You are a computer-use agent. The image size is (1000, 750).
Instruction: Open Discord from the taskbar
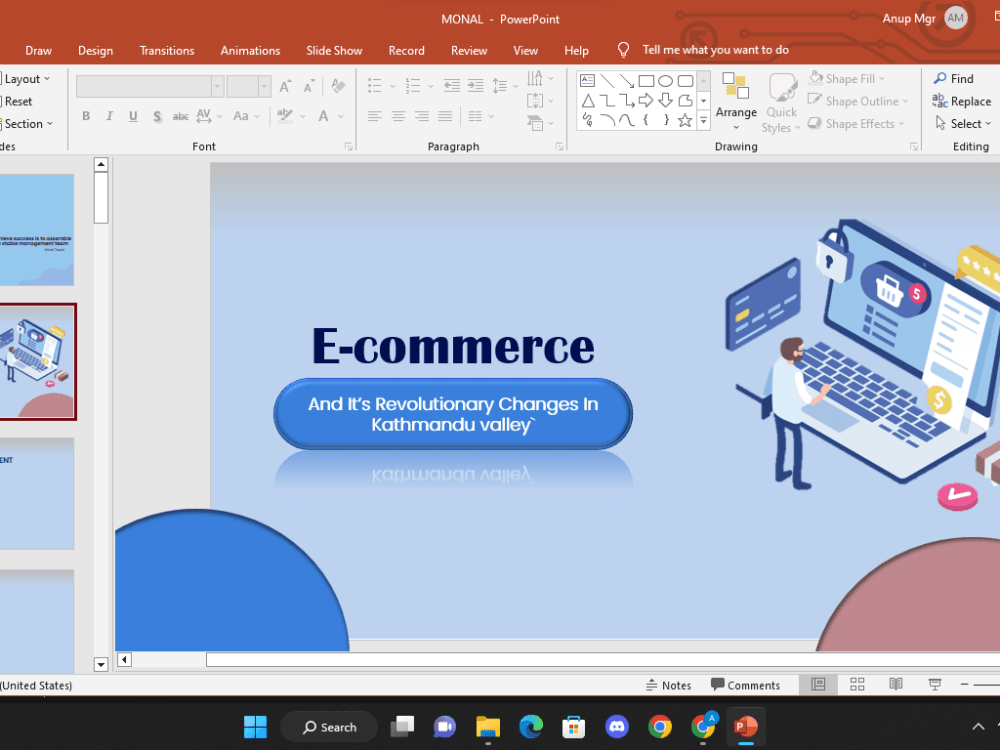[617, 726]
